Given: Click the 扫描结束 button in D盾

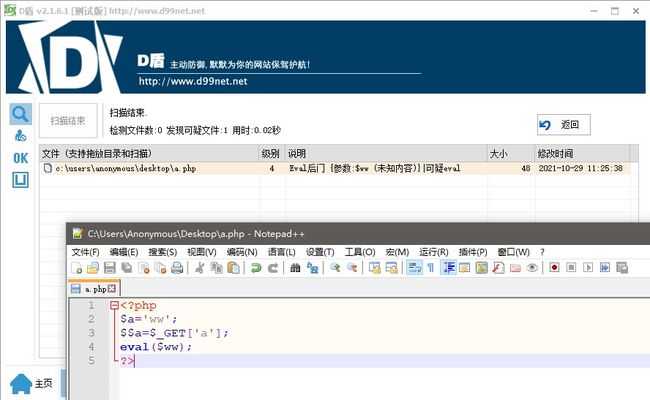Looking at the screenshot, I should [68, 121].
